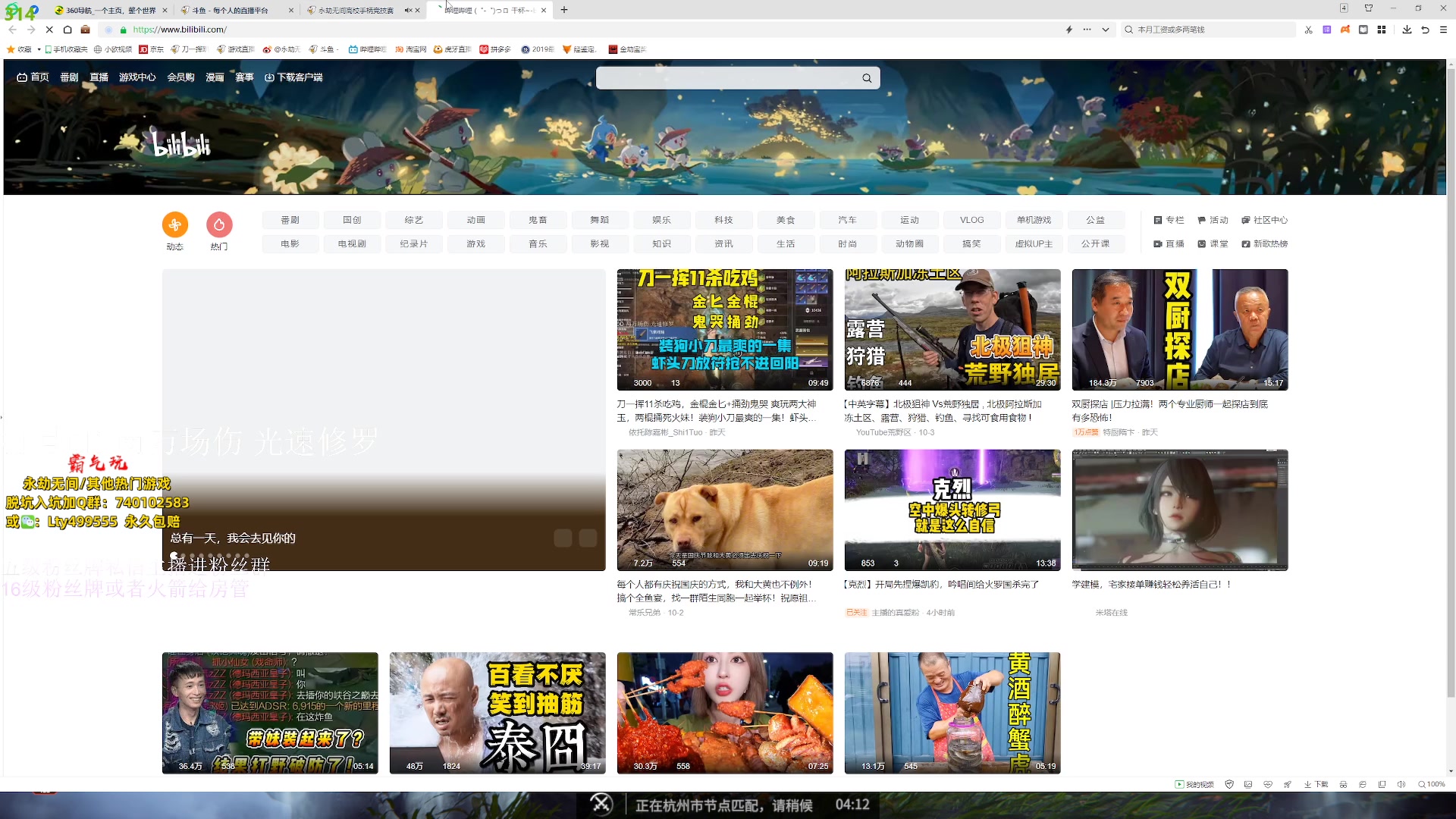The width and height of the screenshot is (1456, 819).
Task: Open the browser hamburger main menu
Action: tap(1443, 30)
